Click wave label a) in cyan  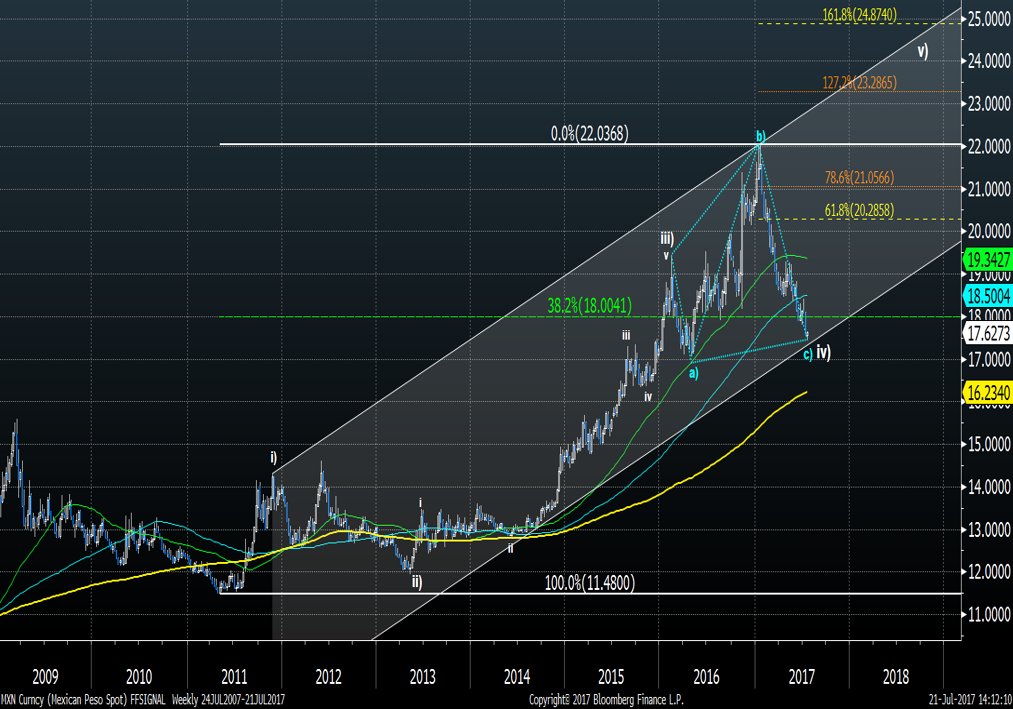click(693, 373)
